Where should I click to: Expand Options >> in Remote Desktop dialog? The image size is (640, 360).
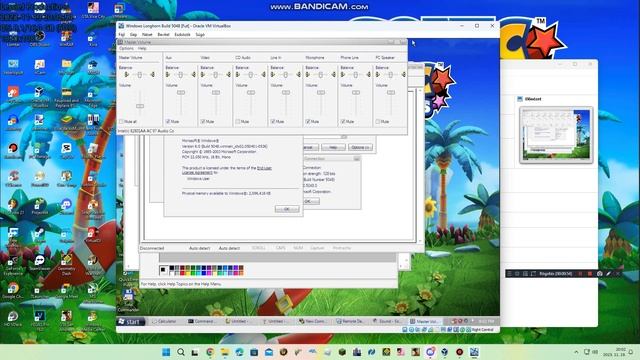pyautogui.click(x=360, y=147)
